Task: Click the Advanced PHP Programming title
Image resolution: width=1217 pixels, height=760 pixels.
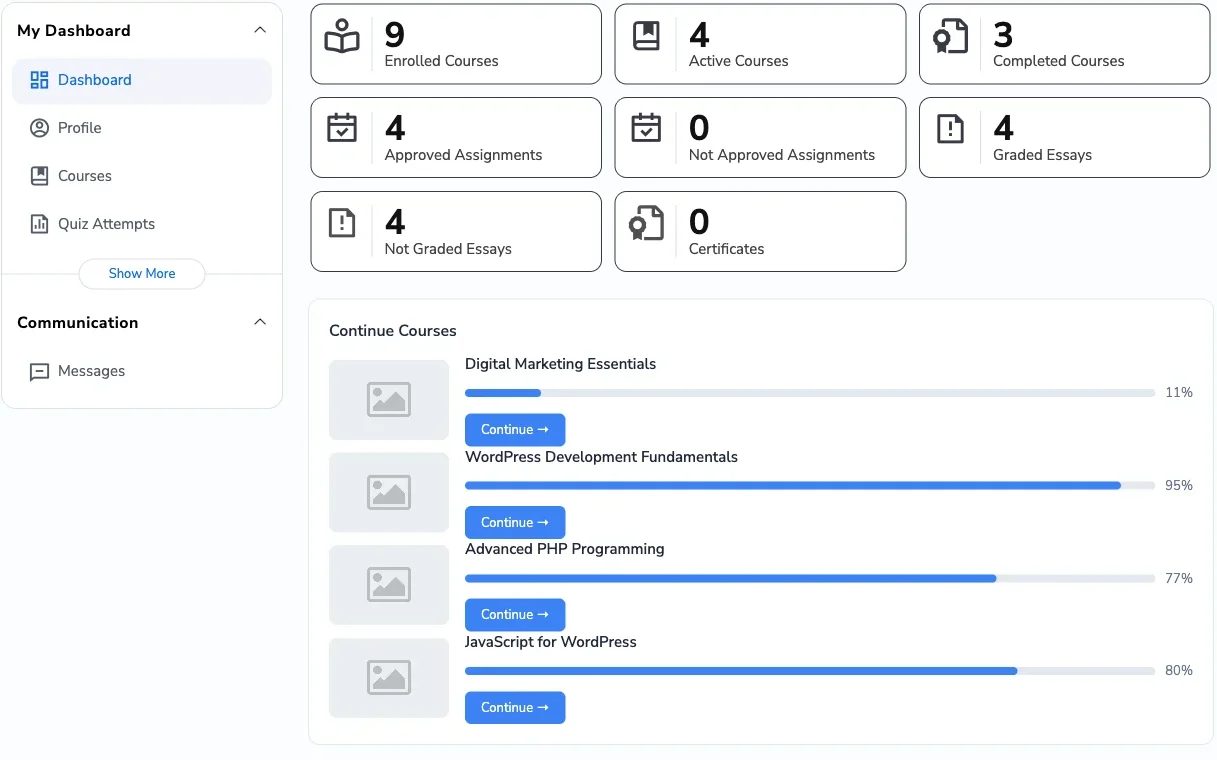Action: [x=564, y=549]
